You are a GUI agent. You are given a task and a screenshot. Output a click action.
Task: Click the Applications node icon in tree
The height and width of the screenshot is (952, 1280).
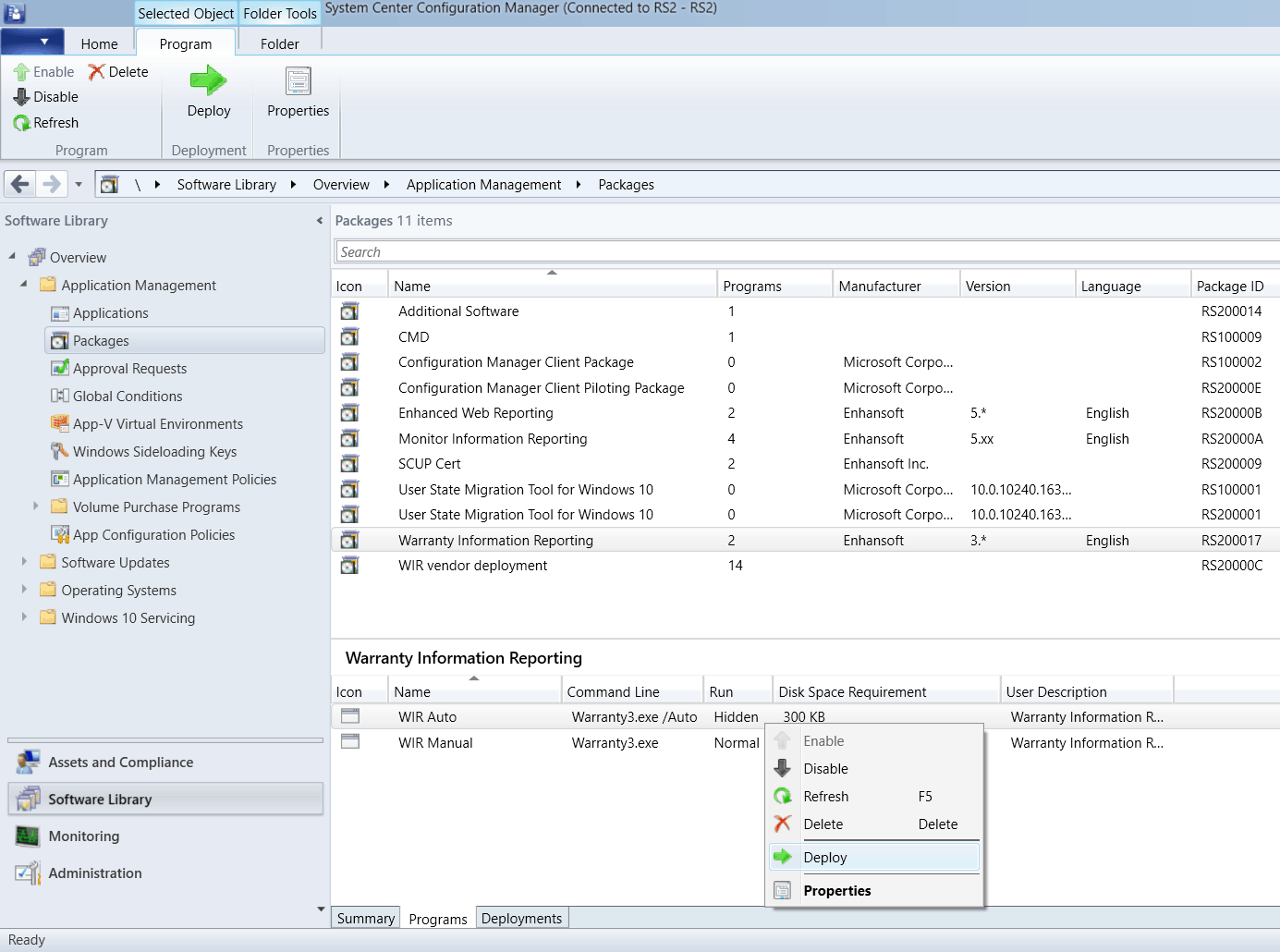point(60,313)
